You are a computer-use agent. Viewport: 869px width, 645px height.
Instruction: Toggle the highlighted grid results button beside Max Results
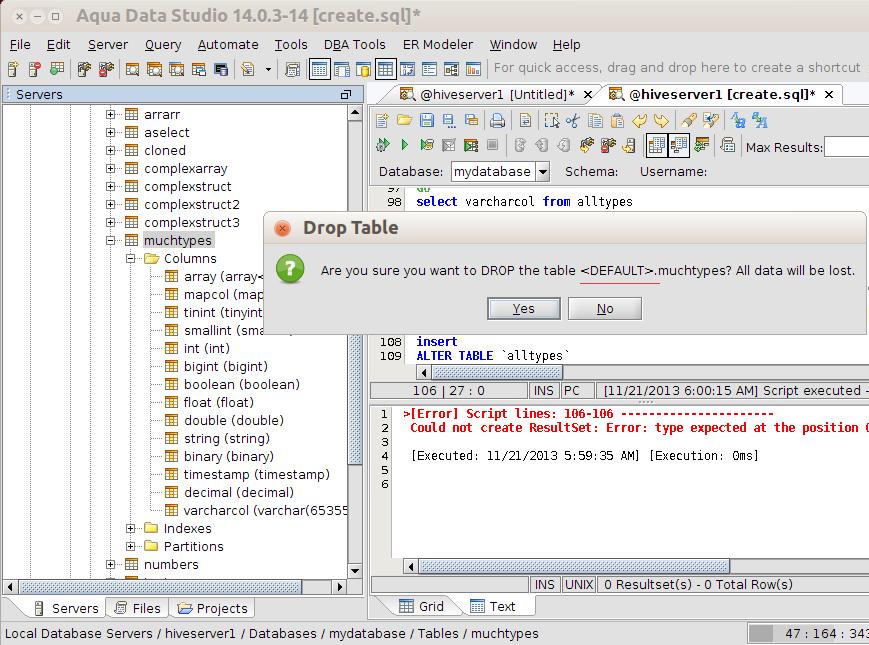657,145
